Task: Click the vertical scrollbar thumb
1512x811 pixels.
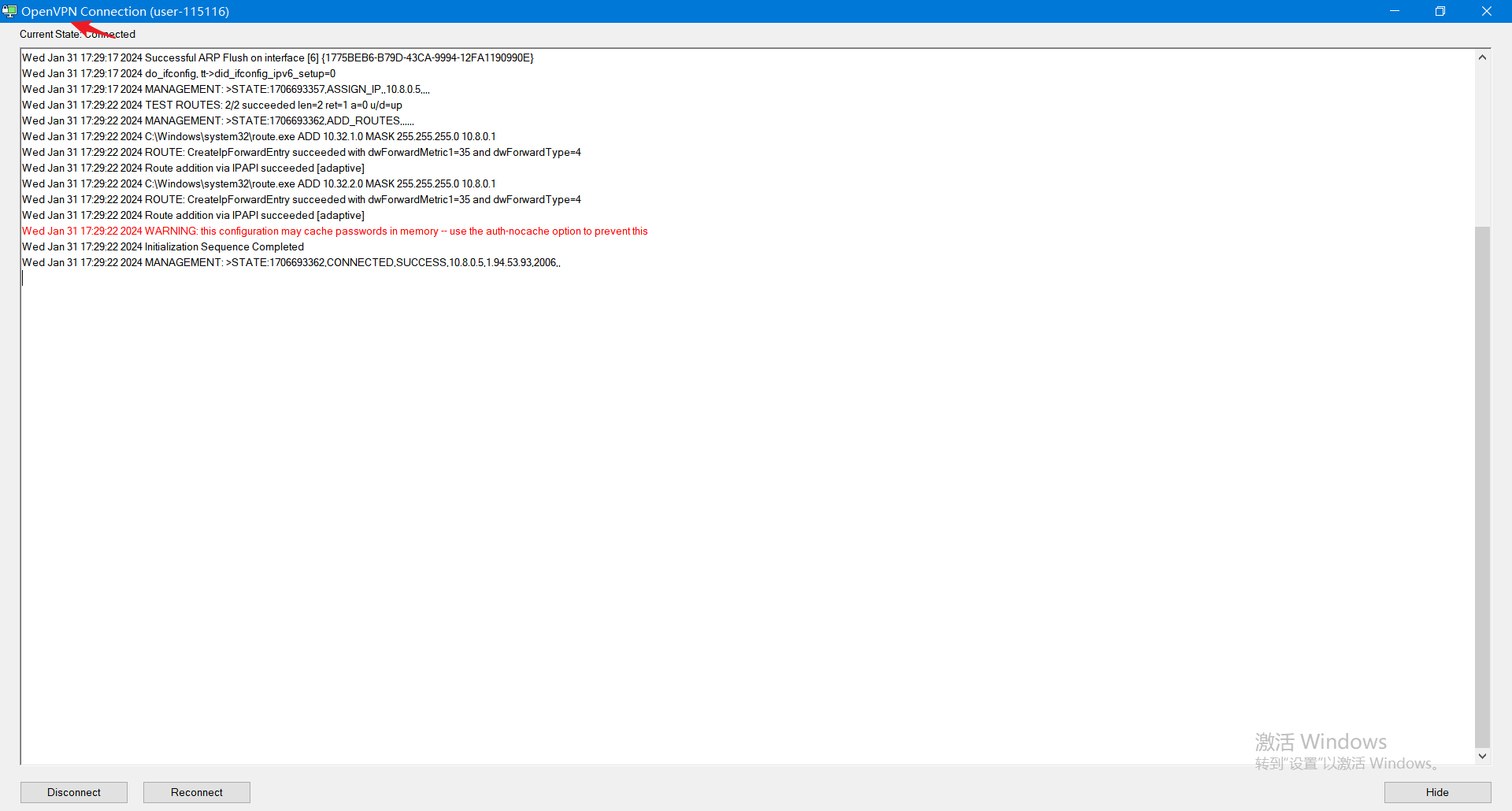Action: click(x=1482, y=487)
